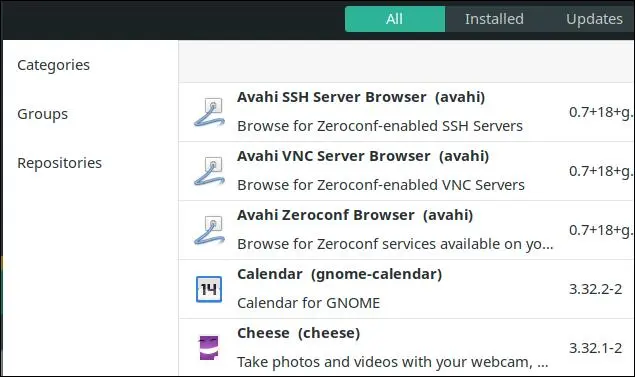Click version 3.32.2-2 of Calendar
Image resolution: width=635 pixels, height=377 pixels.
[x=595, y=289]
